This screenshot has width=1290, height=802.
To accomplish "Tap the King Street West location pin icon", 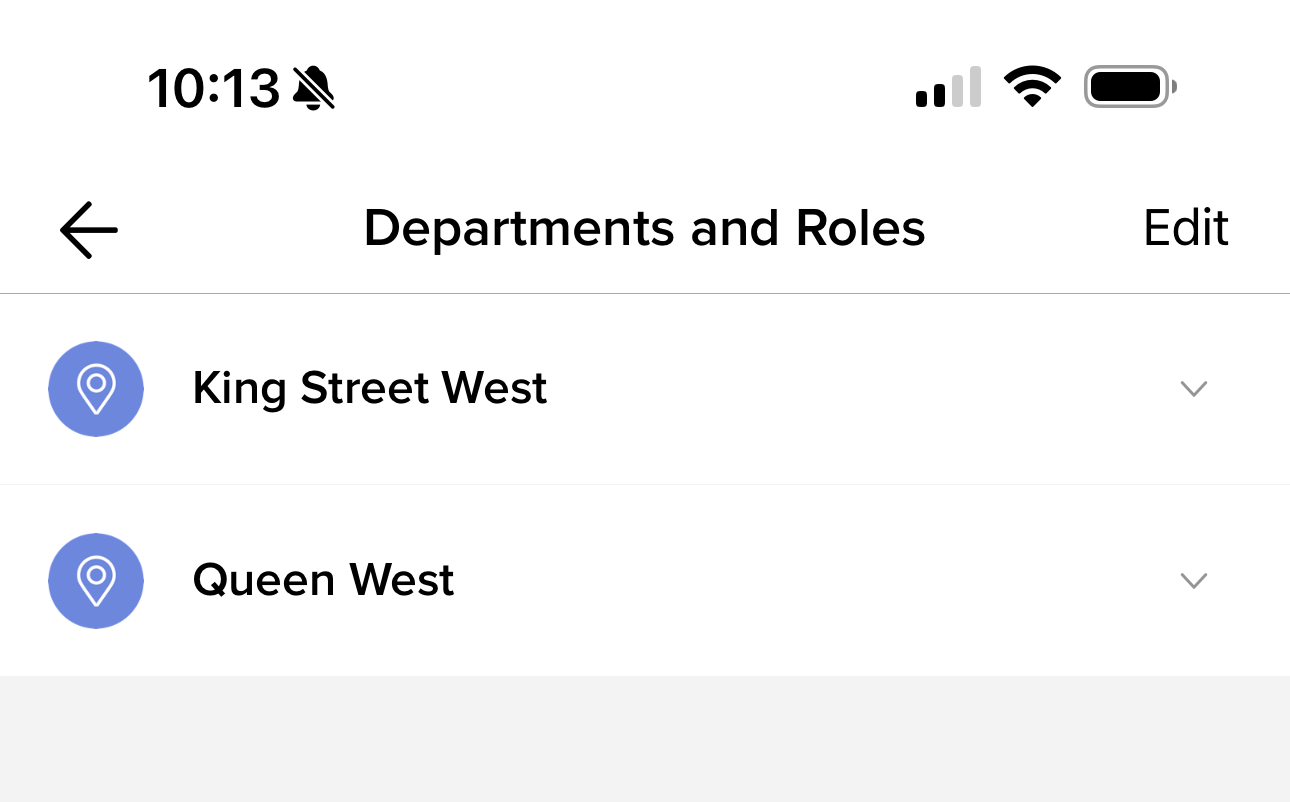I will click(96, 389).
